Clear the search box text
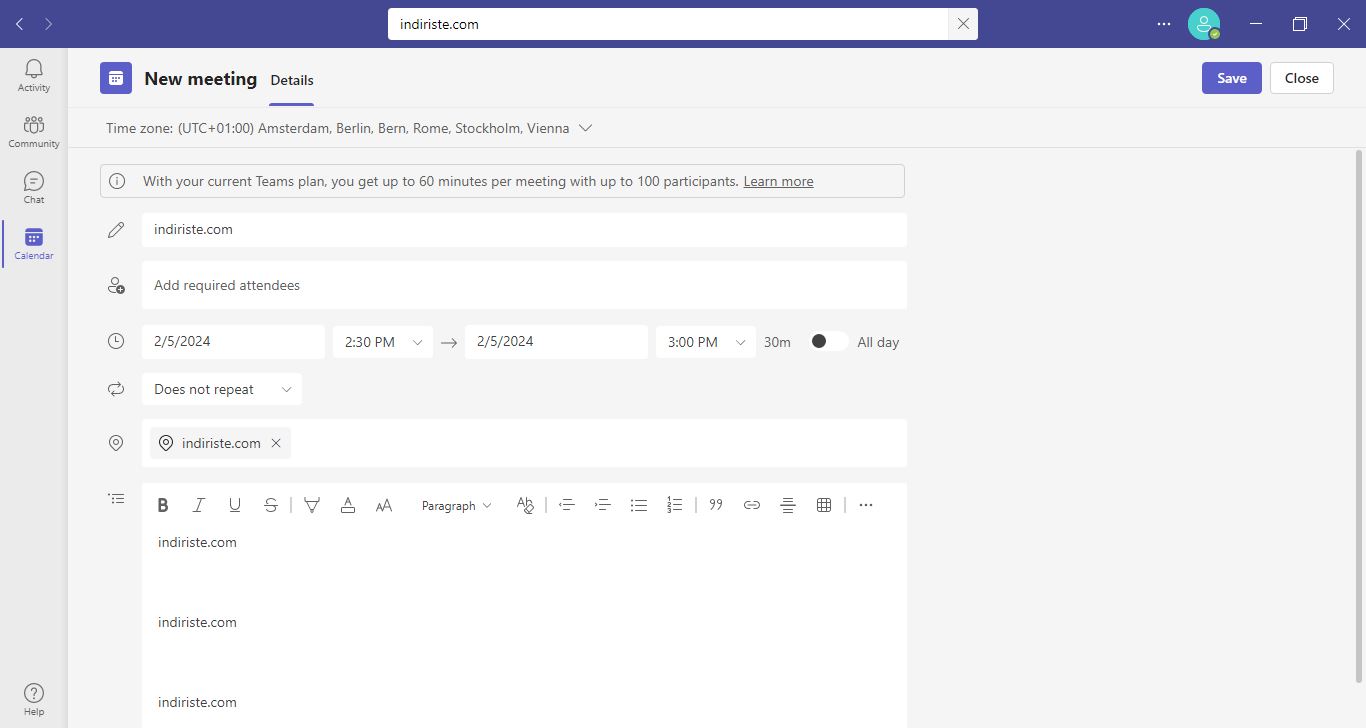 pyautogui.click(x=963, y=24)
